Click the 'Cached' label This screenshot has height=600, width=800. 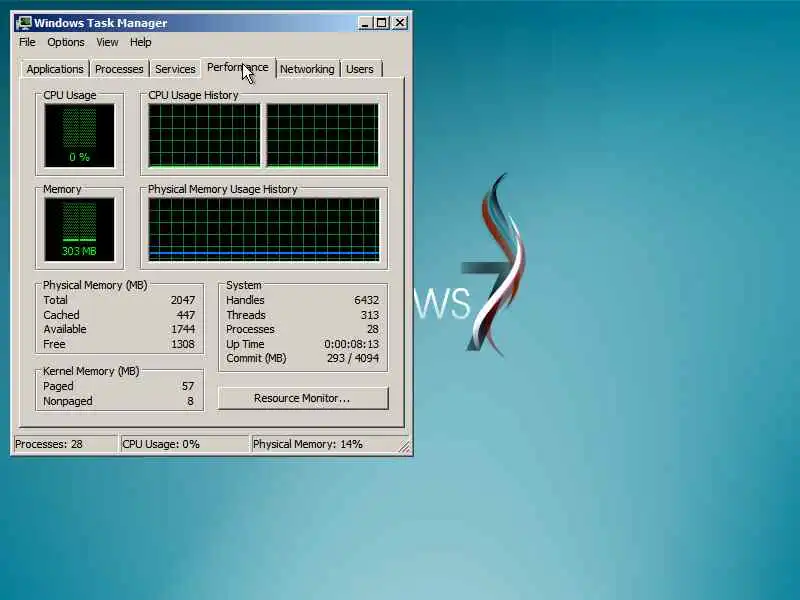(x=61, y=315)
